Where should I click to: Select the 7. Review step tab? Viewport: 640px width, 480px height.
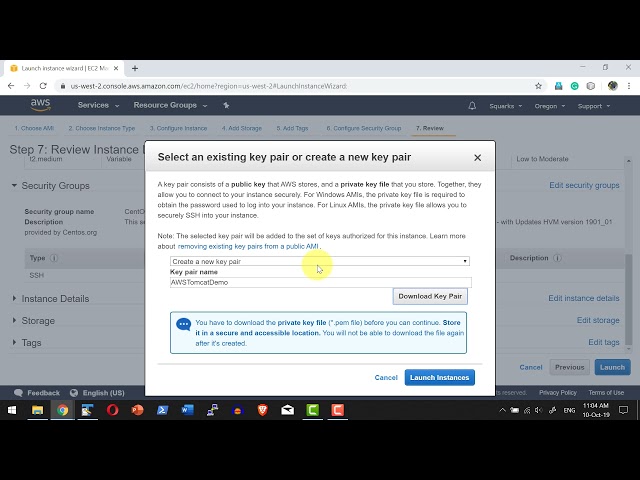point(430,128)
